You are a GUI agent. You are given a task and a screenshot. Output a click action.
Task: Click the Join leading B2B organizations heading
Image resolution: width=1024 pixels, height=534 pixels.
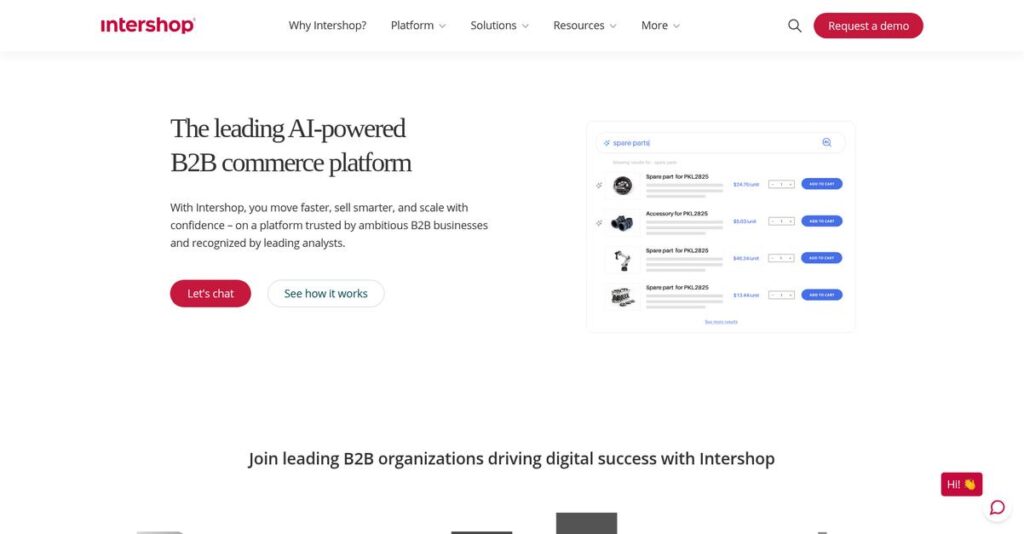(511, 458)
